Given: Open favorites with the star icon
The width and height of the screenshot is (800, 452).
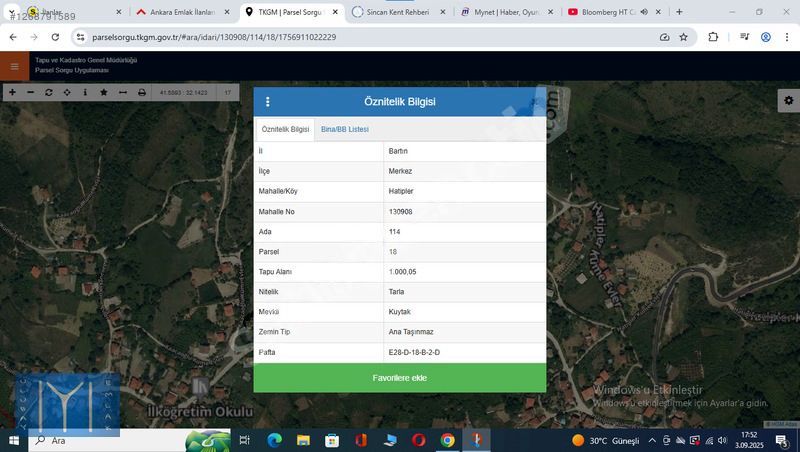Looking at the screenshot, I should pyautogui.click(x=104, y=92).
